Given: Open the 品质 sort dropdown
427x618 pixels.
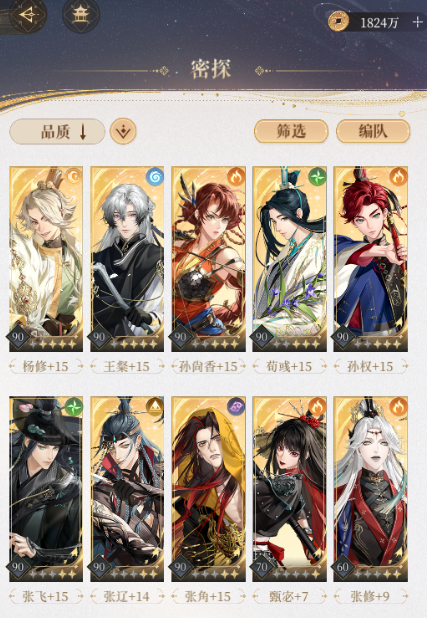Looking at the screenshot, I should 57,132.
